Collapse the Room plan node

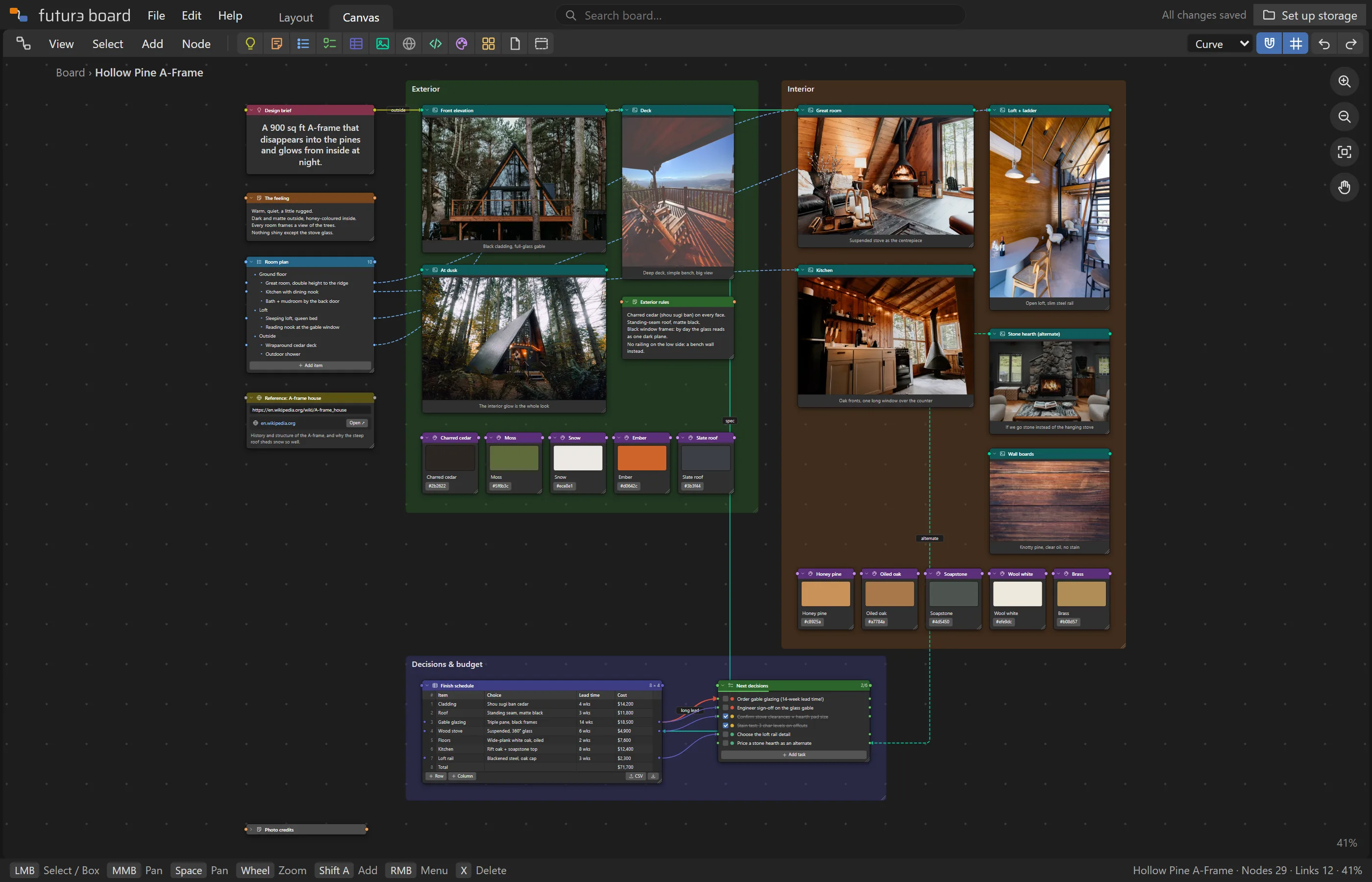251,262
